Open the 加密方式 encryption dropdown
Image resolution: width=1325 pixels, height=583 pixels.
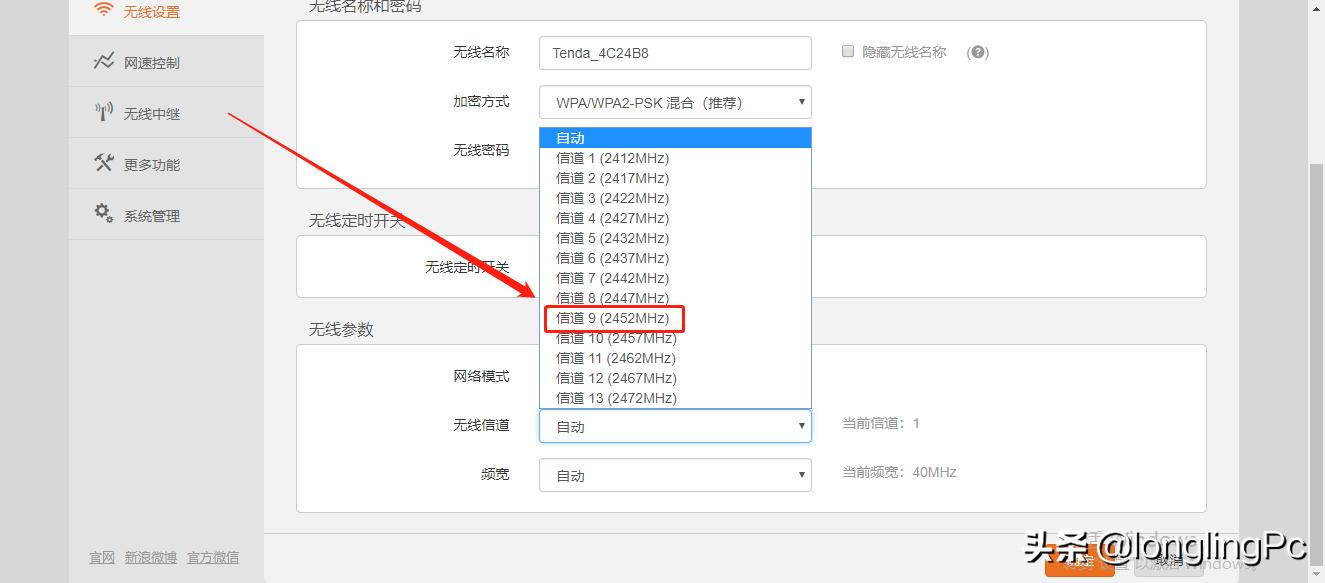coord(674,101)
